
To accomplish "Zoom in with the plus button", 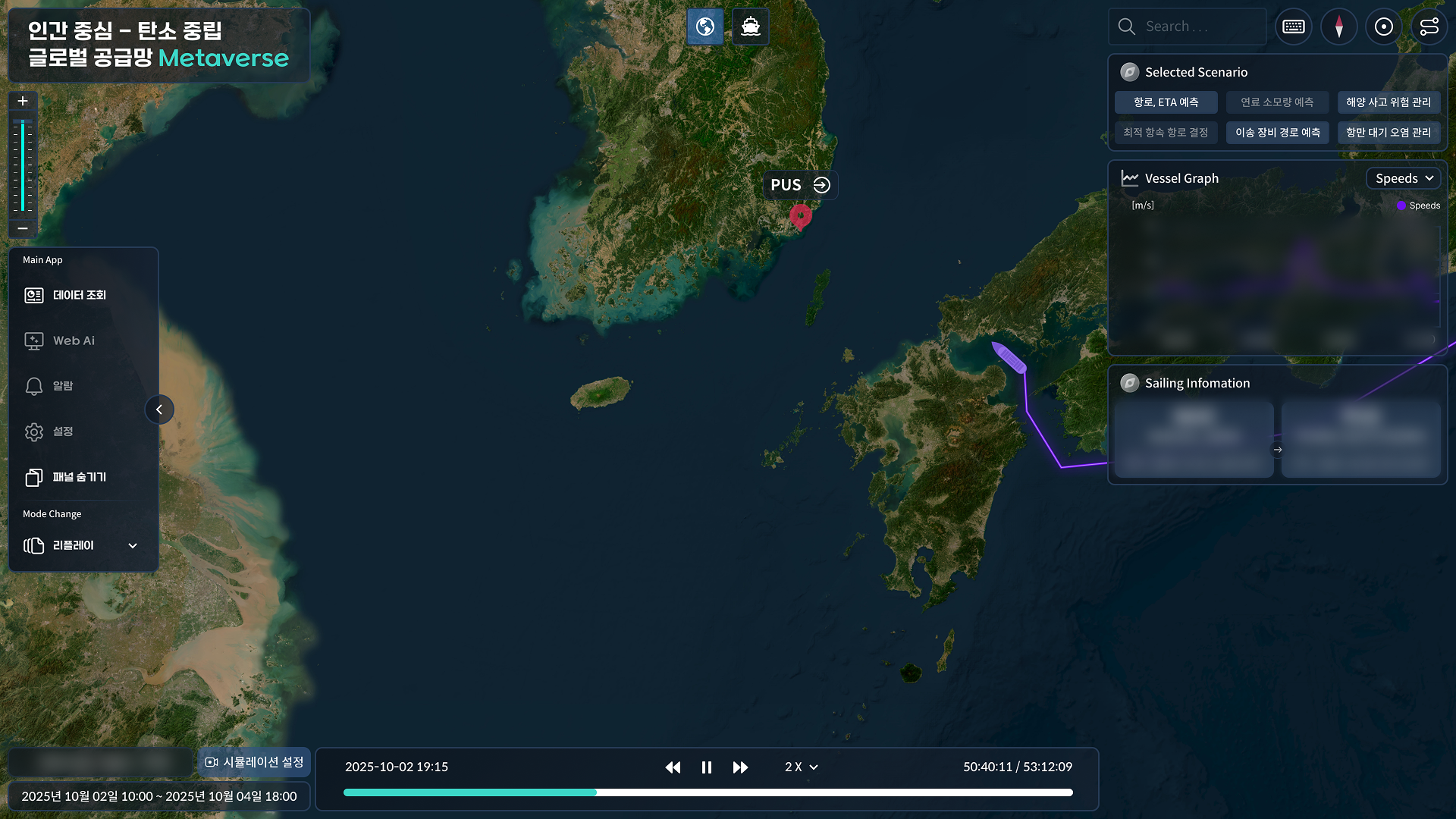I will tap(23, 101).
